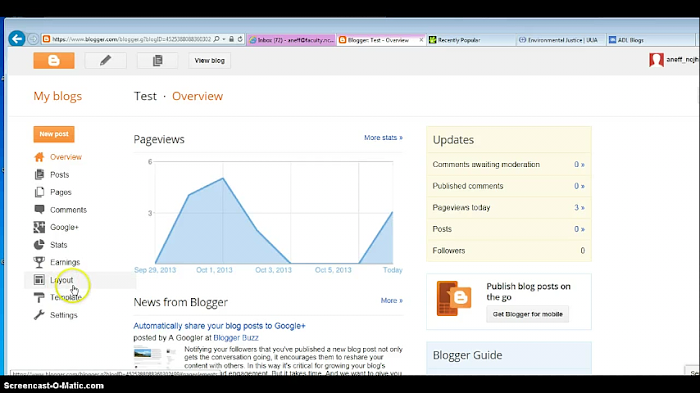Viewport: 700px width, 393px height.
Task: Open address bar dropdown arrow
Action: click(x=224, y=39)
